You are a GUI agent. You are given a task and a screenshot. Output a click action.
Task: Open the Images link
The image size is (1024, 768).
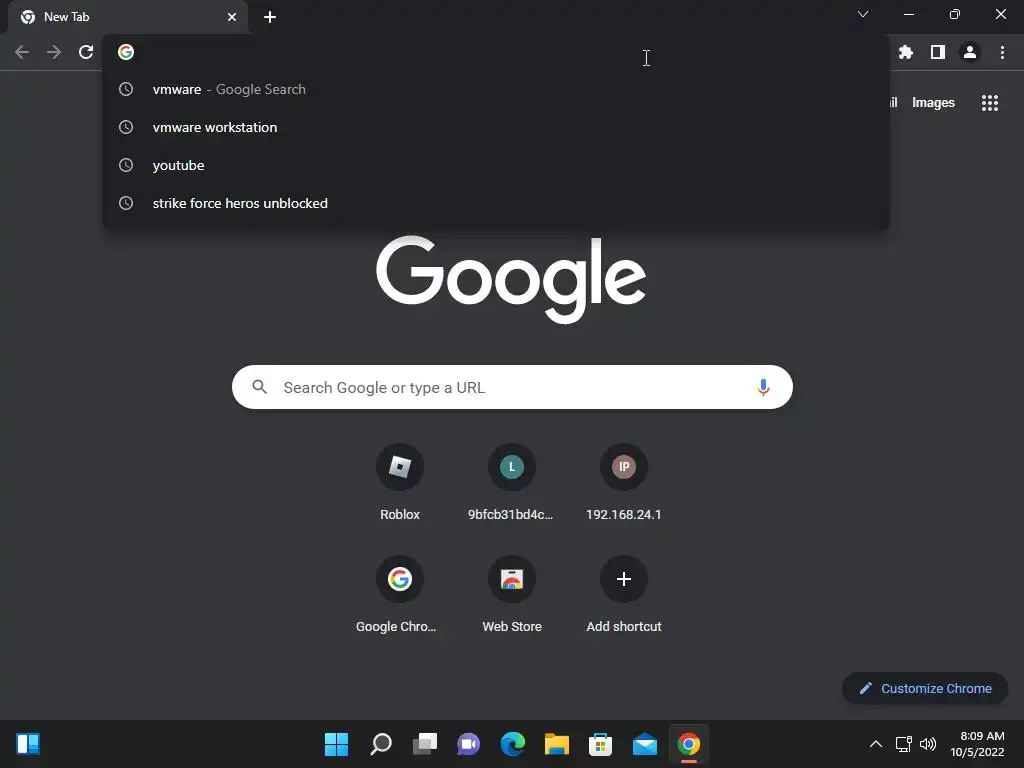tap(933, 103)
